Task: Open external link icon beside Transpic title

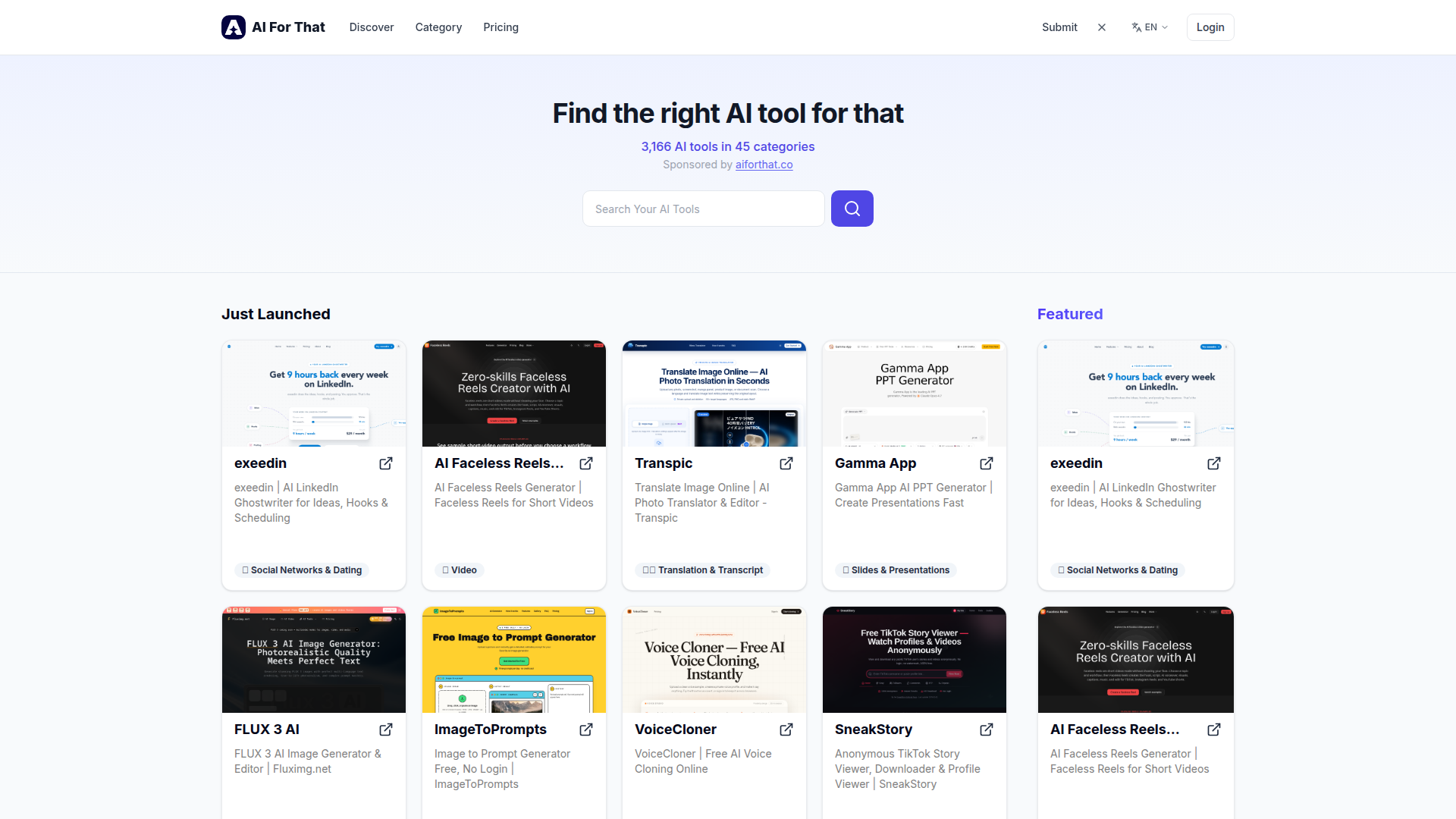Action: [786, 463]
